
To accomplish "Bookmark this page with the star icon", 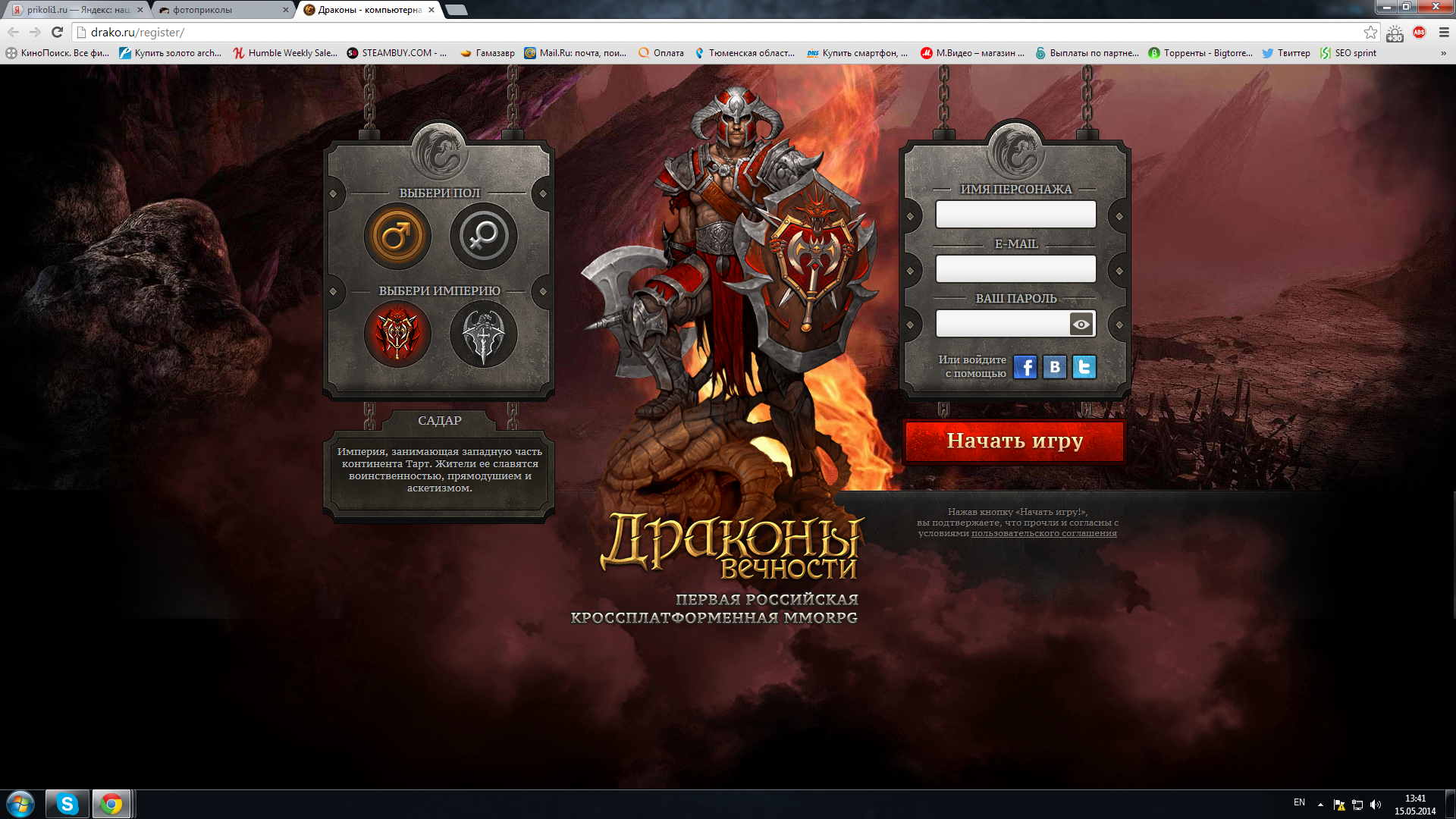I will 1370,32.
